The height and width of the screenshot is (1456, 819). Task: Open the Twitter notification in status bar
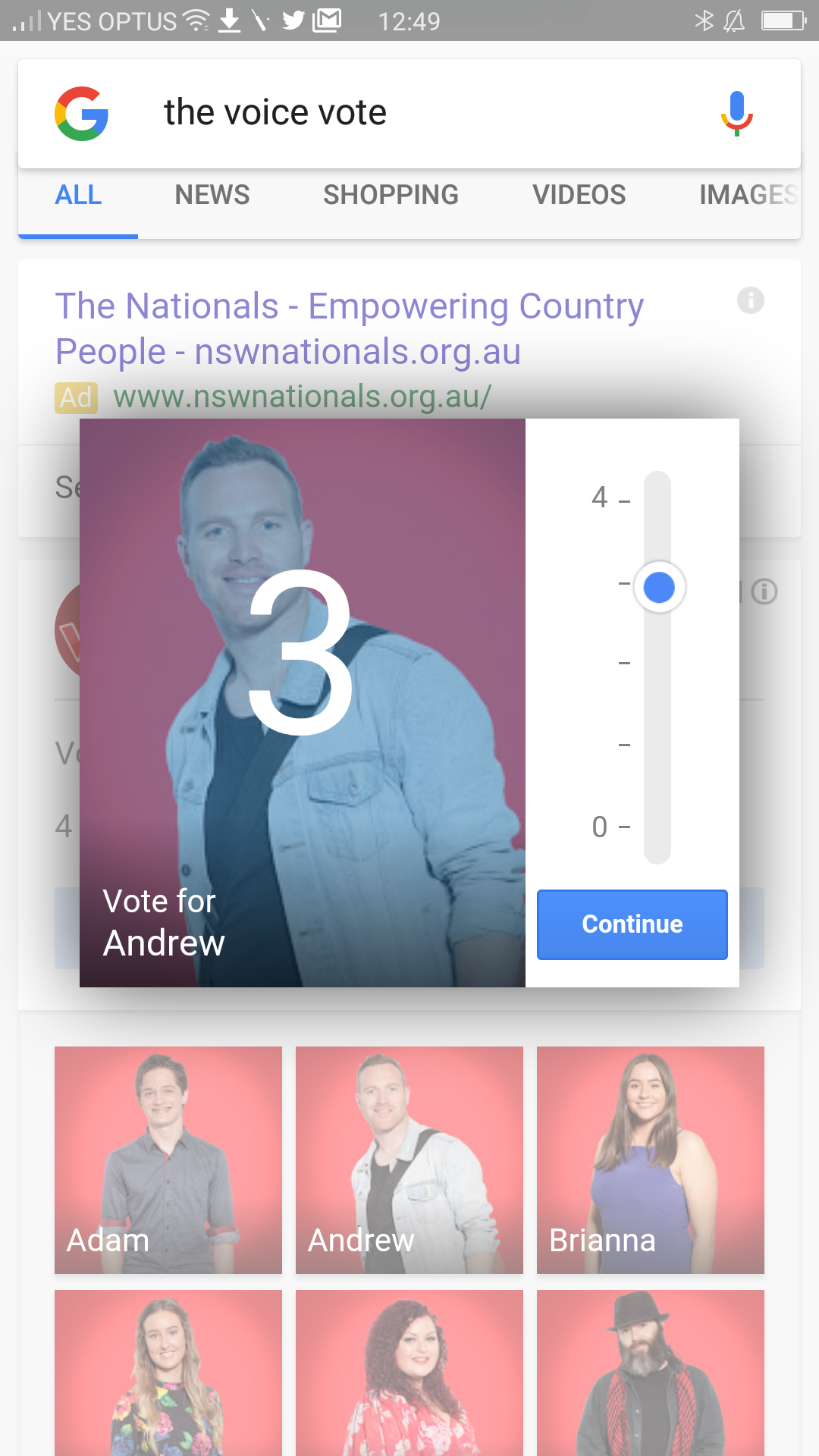click(x=293, y=20)
